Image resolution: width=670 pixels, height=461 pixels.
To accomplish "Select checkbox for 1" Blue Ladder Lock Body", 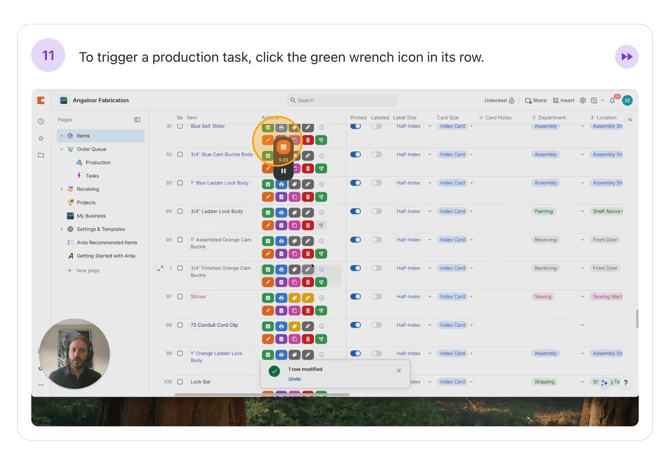I will [180, 183].
